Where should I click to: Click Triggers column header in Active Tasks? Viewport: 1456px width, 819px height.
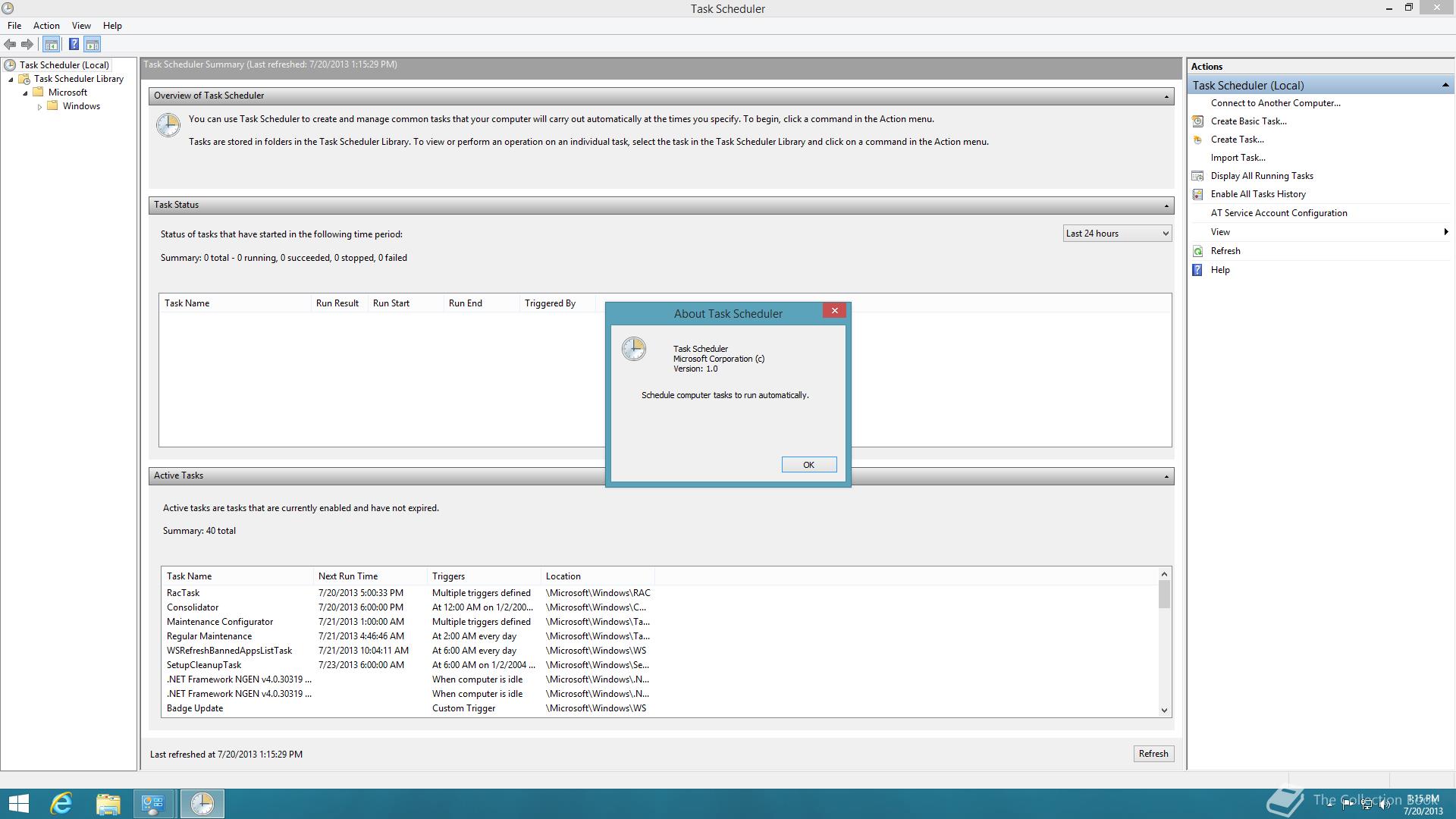(485, 576)
